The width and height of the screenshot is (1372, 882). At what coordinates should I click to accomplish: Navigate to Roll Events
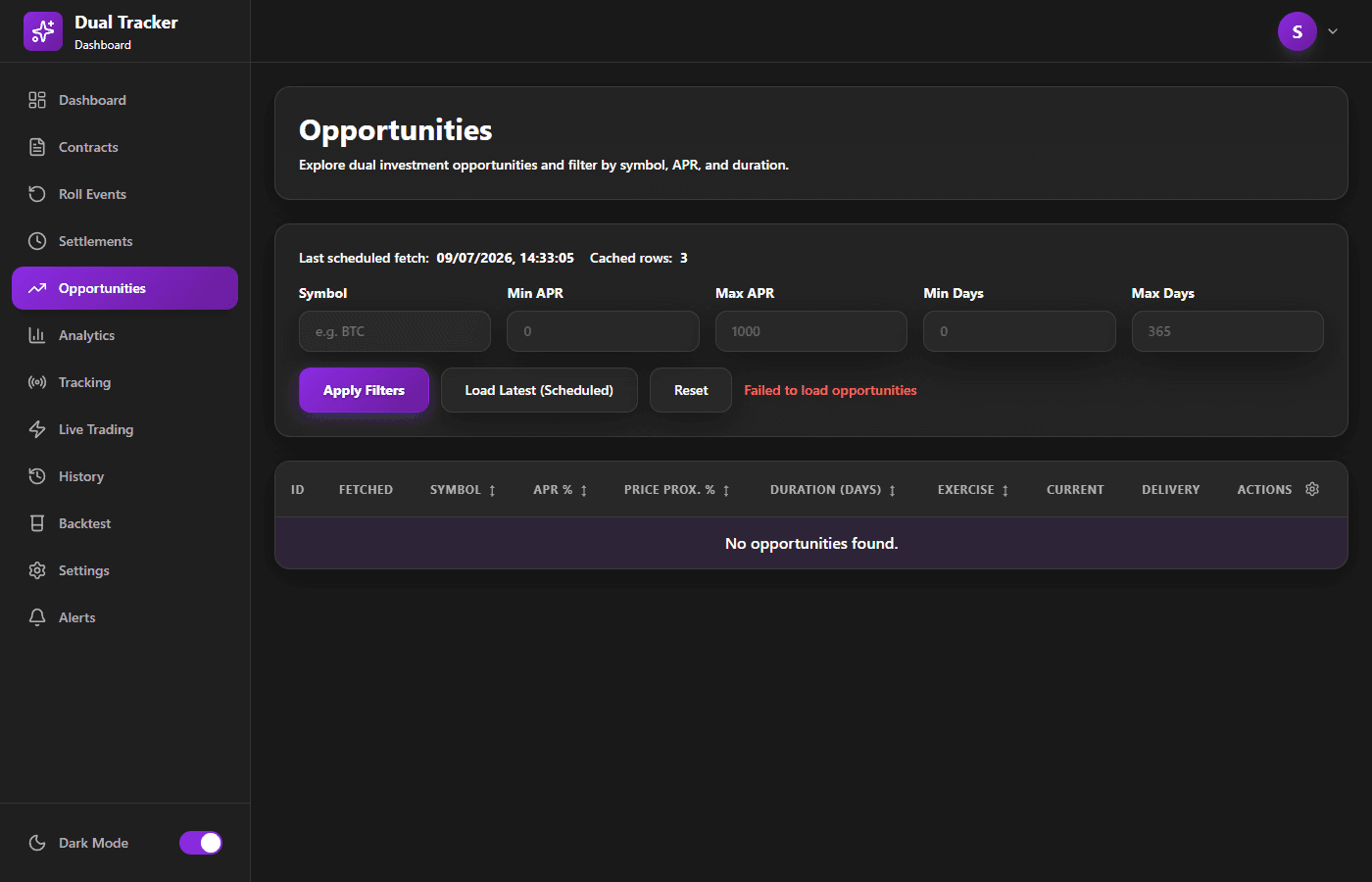click(x=124, y=194)
